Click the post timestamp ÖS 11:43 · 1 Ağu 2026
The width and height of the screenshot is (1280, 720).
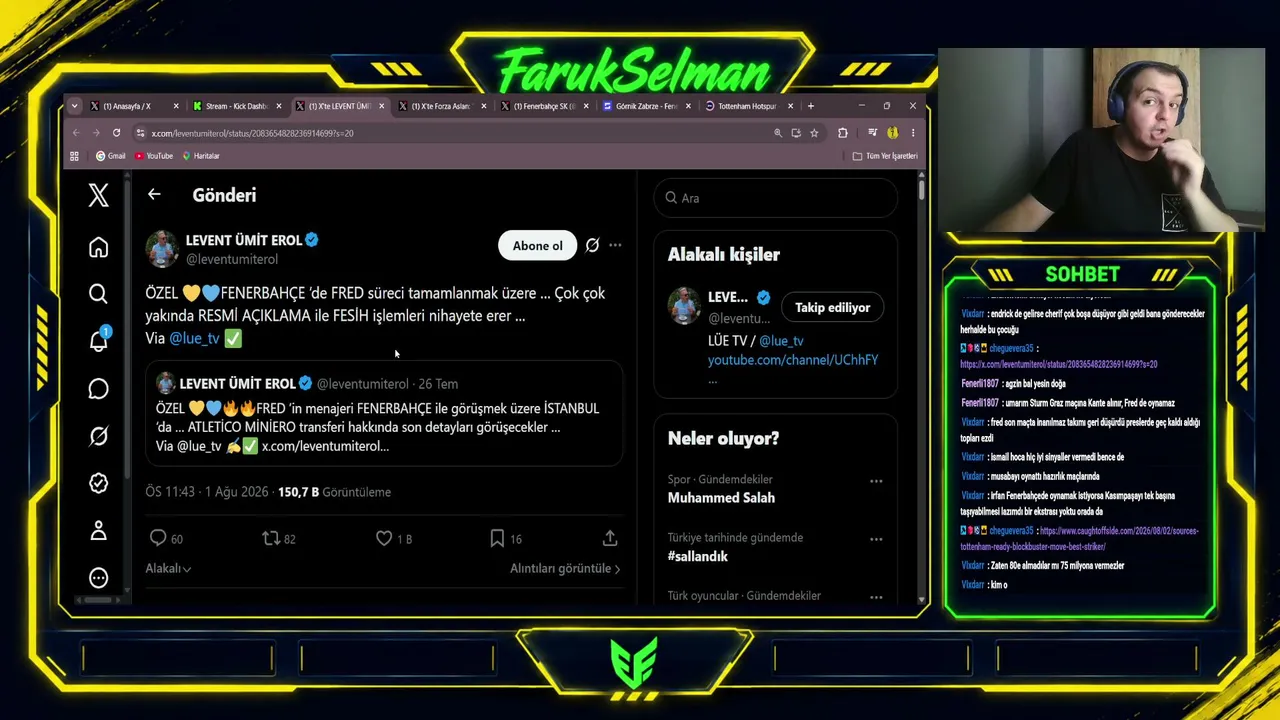click(x=206, y=492)
